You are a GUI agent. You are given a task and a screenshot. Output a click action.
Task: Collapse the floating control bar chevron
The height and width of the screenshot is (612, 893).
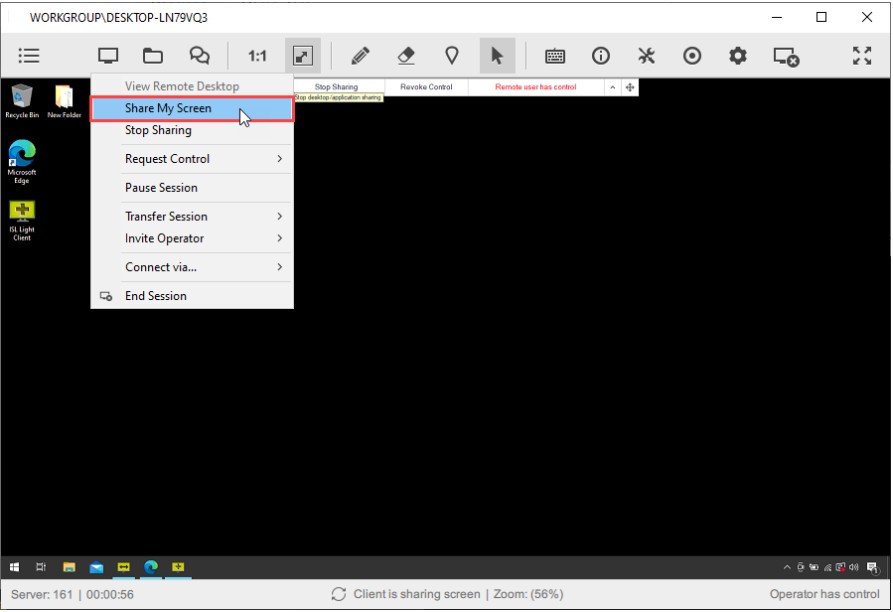click(x=611, y=86)
